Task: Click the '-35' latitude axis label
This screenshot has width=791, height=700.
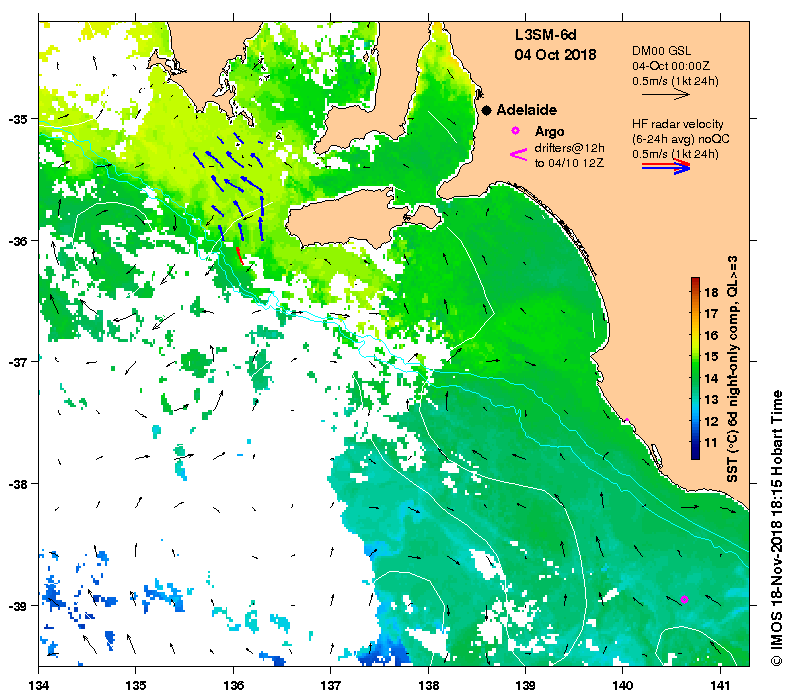Action: [17, 119]
